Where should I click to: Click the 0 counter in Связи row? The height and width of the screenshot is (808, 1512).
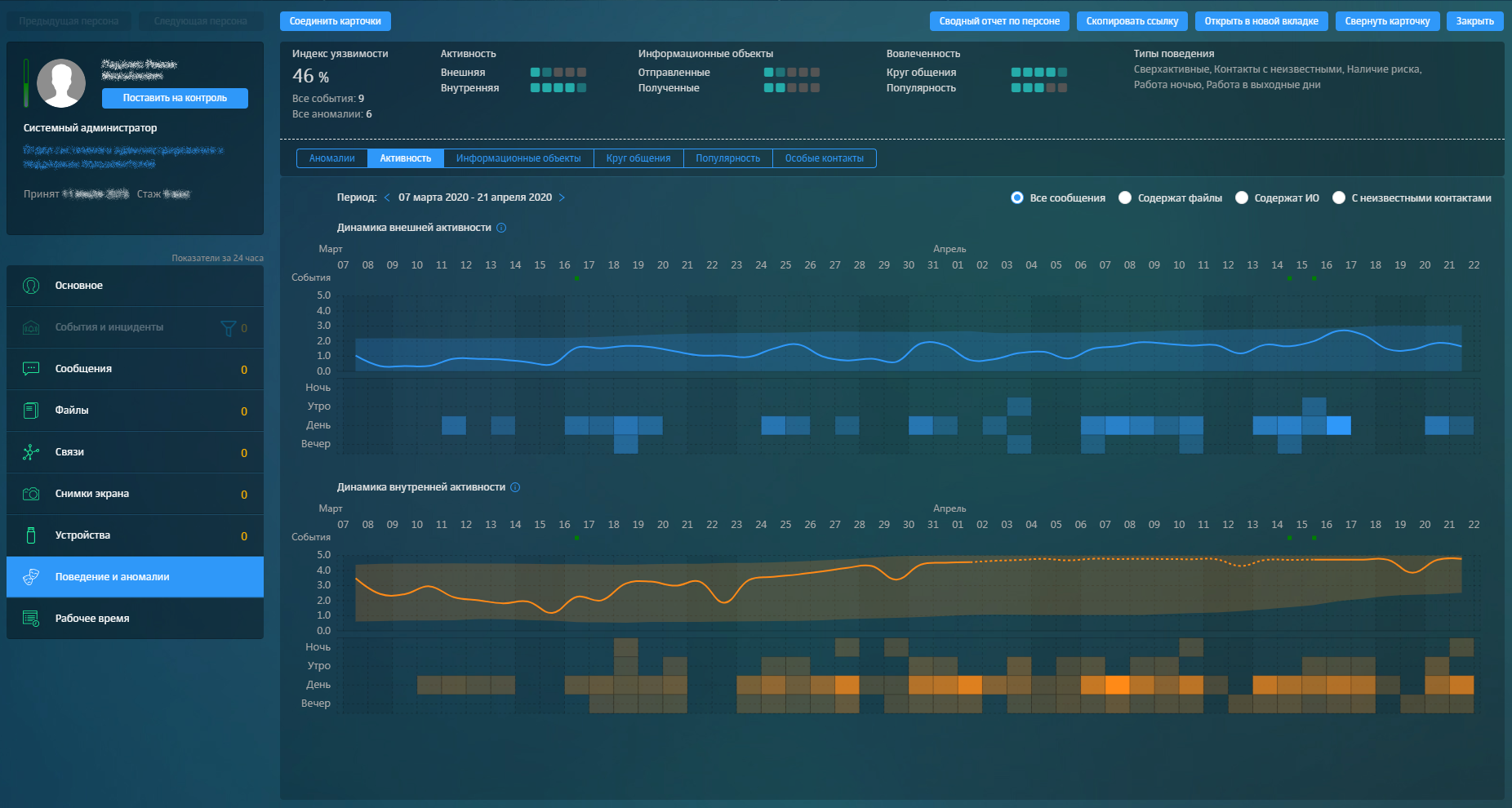point(244,453)
